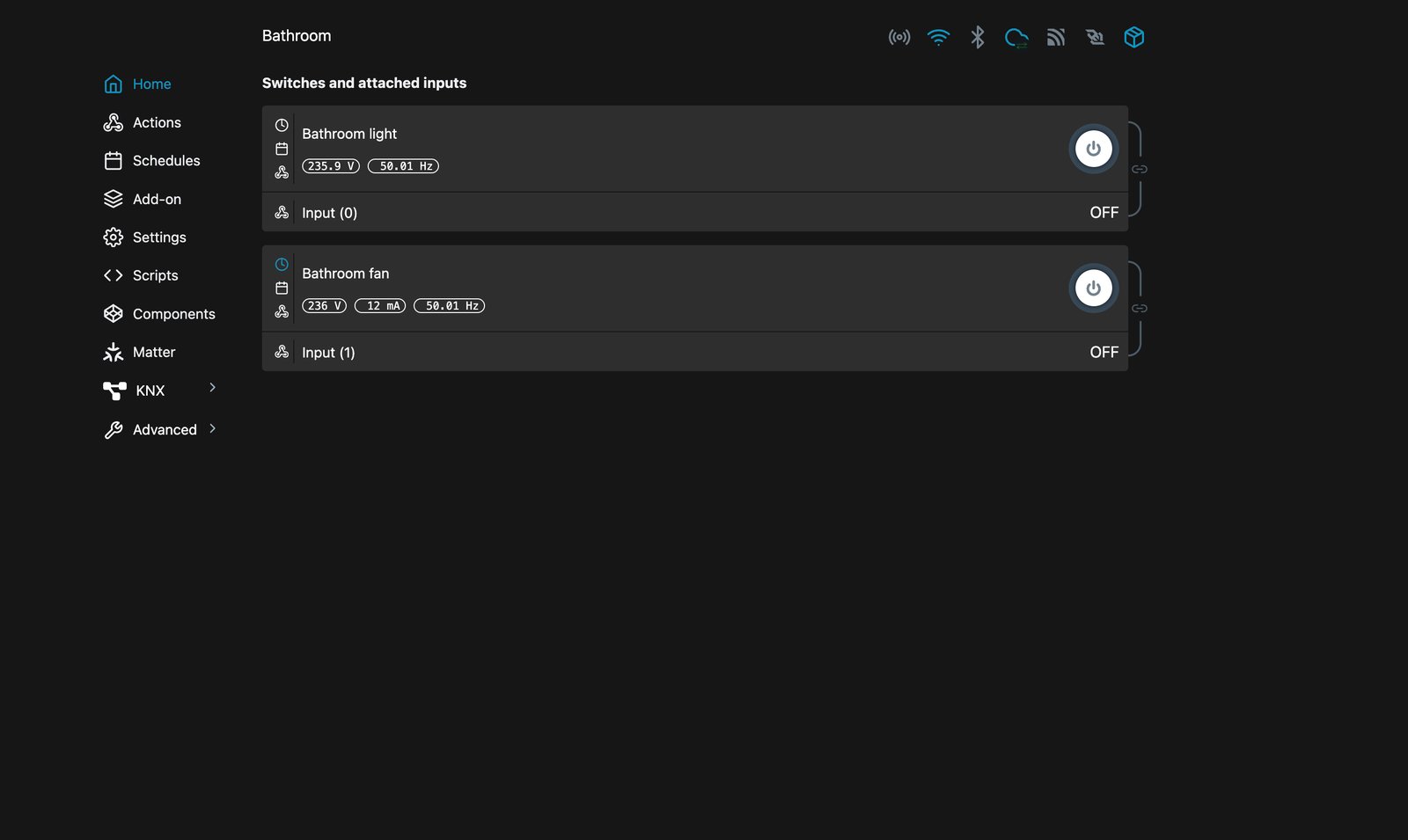Toggle the Bathroom light power button
Image resolution: width=1408 pixels, height=840 pixels.
(x=1094, y=149)
